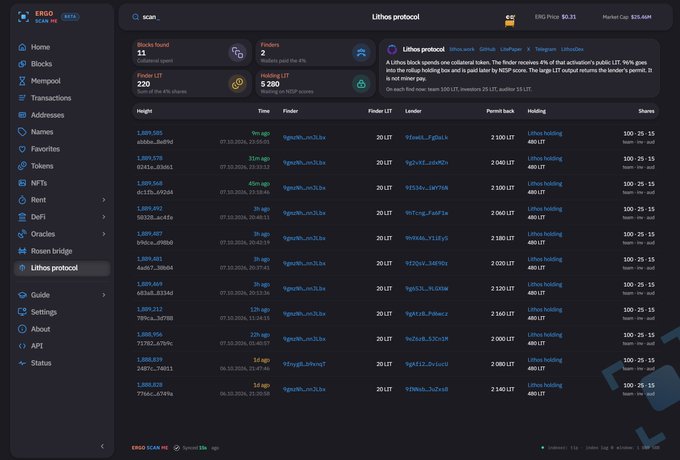The image size is (680, 460).
Task: Open the Tokens page
Action: (42, 166)
